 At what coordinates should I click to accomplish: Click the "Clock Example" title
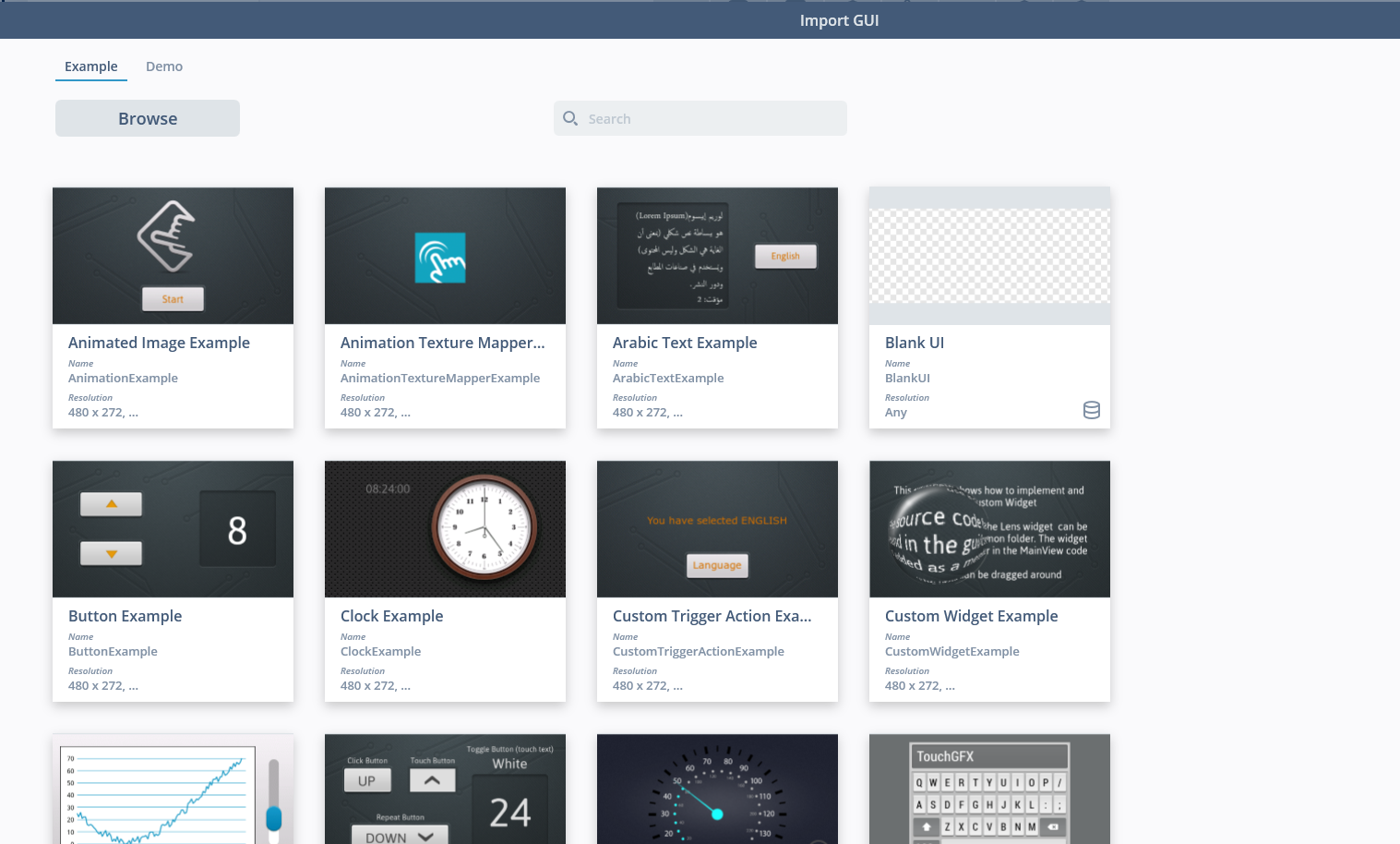[x=392, y=616]
